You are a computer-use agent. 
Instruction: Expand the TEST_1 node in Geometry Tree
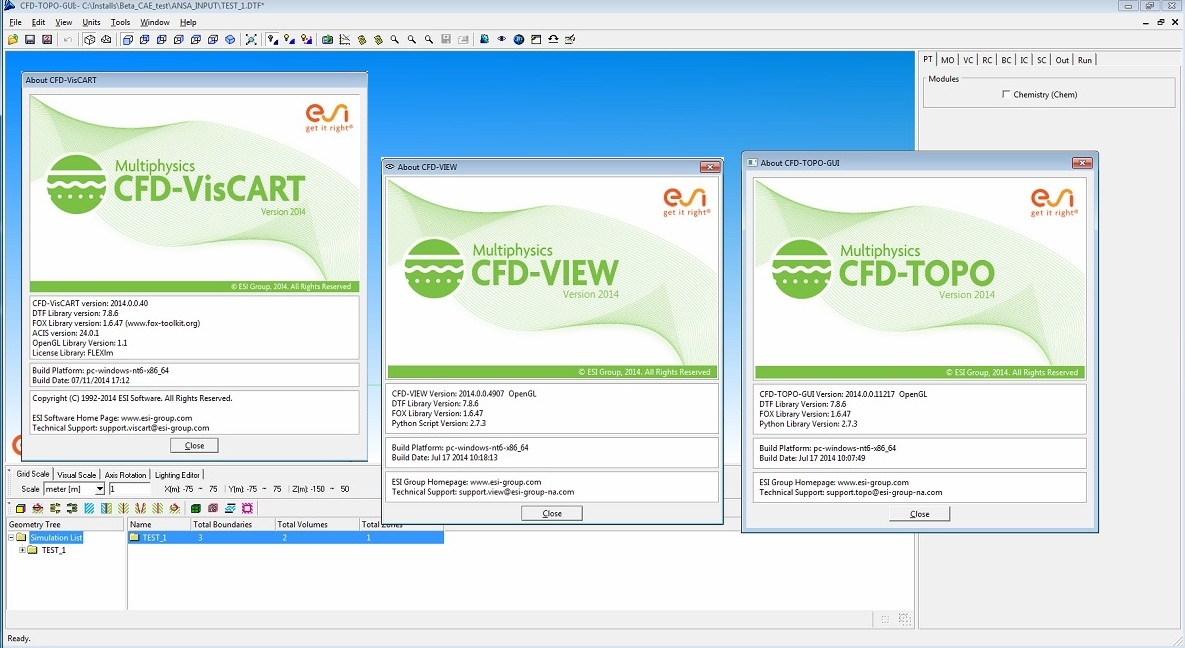[22, 550]
